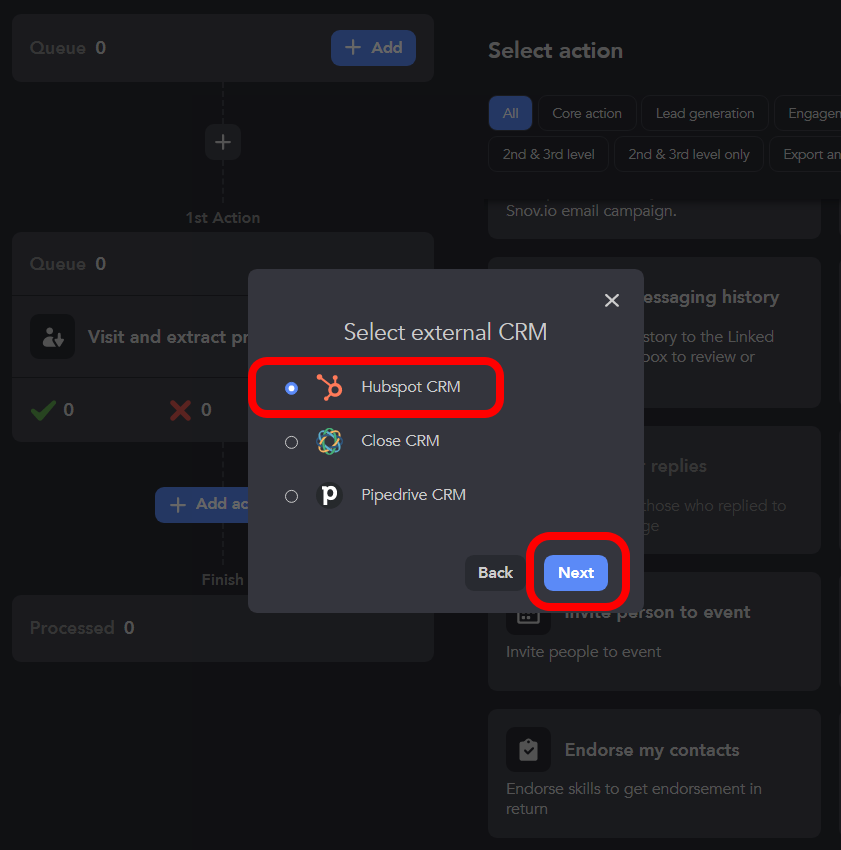This screenshot has height=850, width=841.
Task: Click the 1st Action label
Action: pos(223,218)
